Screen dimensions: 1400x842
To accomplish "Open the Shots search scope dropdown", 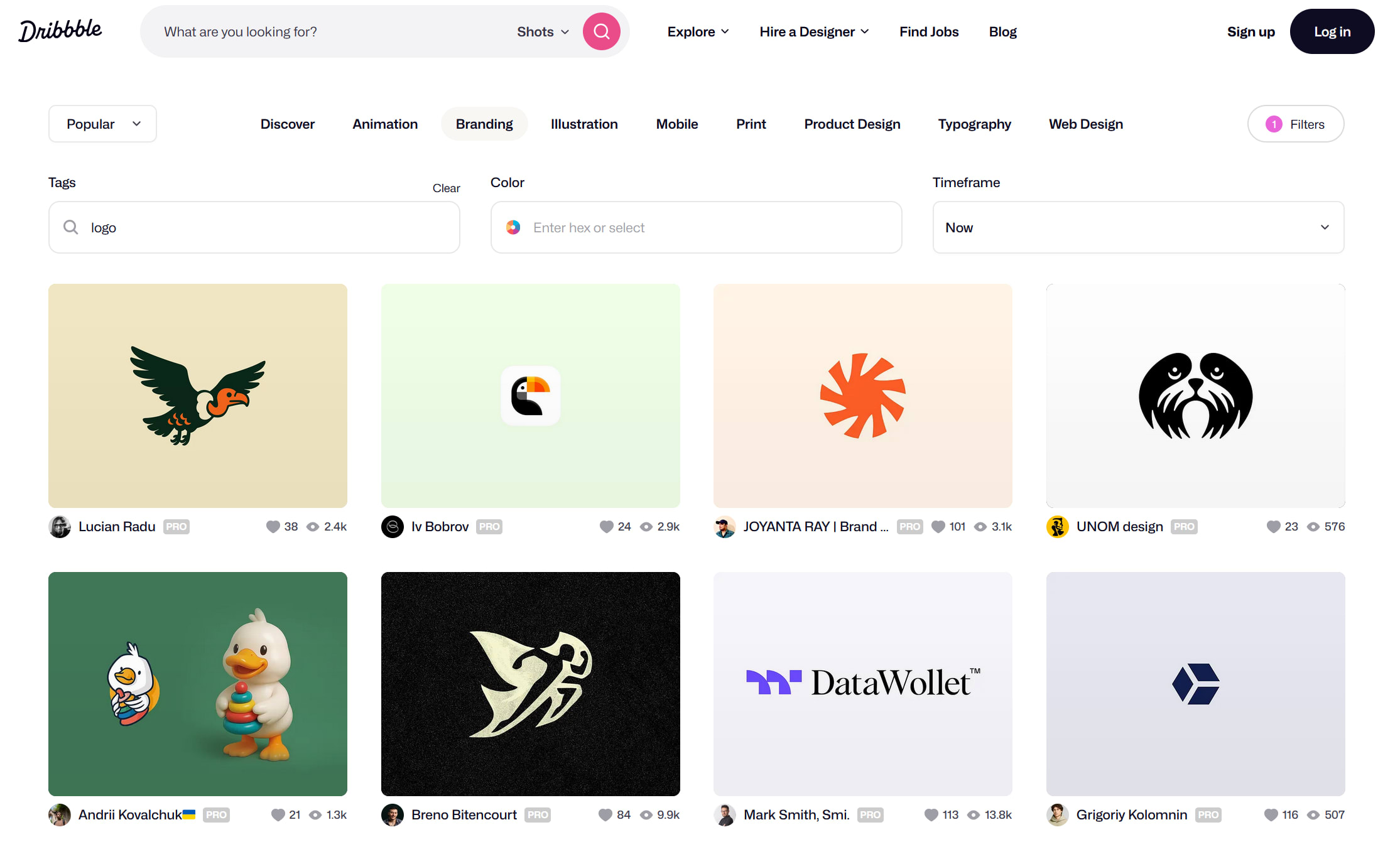I will 541,31.
